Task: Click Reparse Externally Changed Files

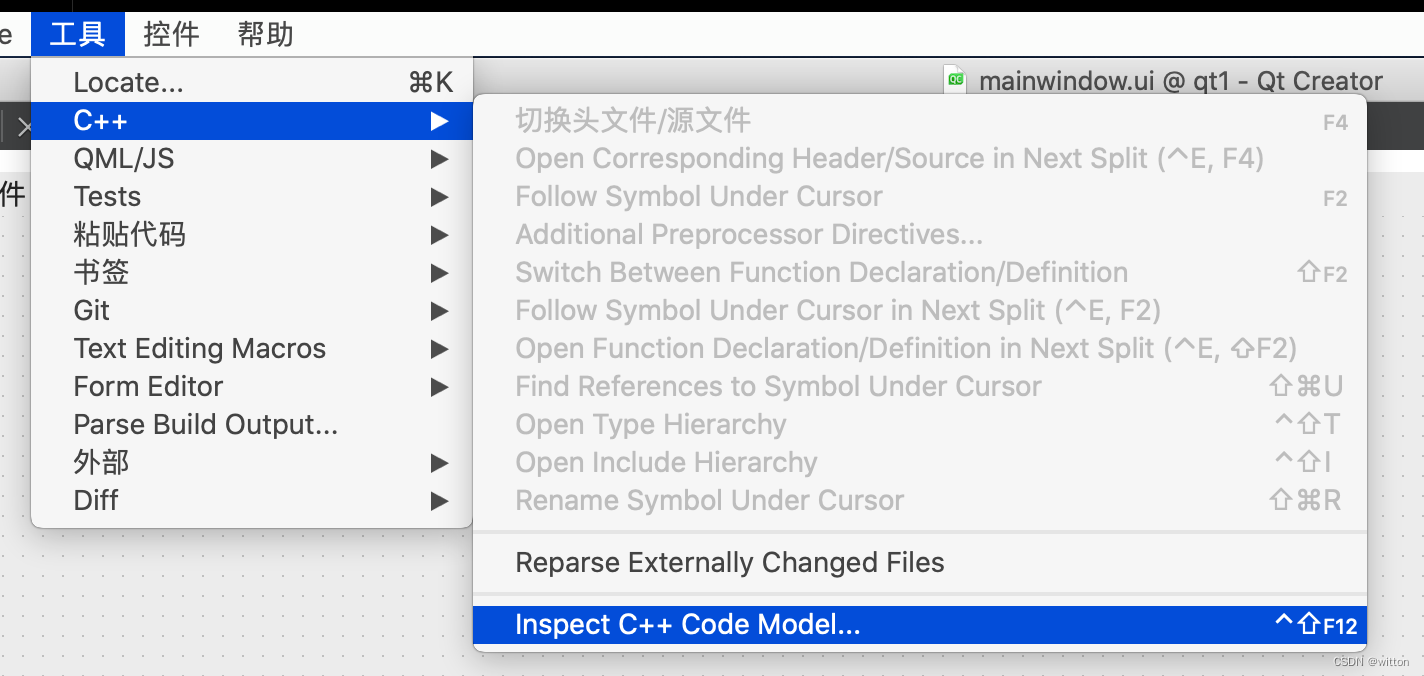Action: click(730, 563)
